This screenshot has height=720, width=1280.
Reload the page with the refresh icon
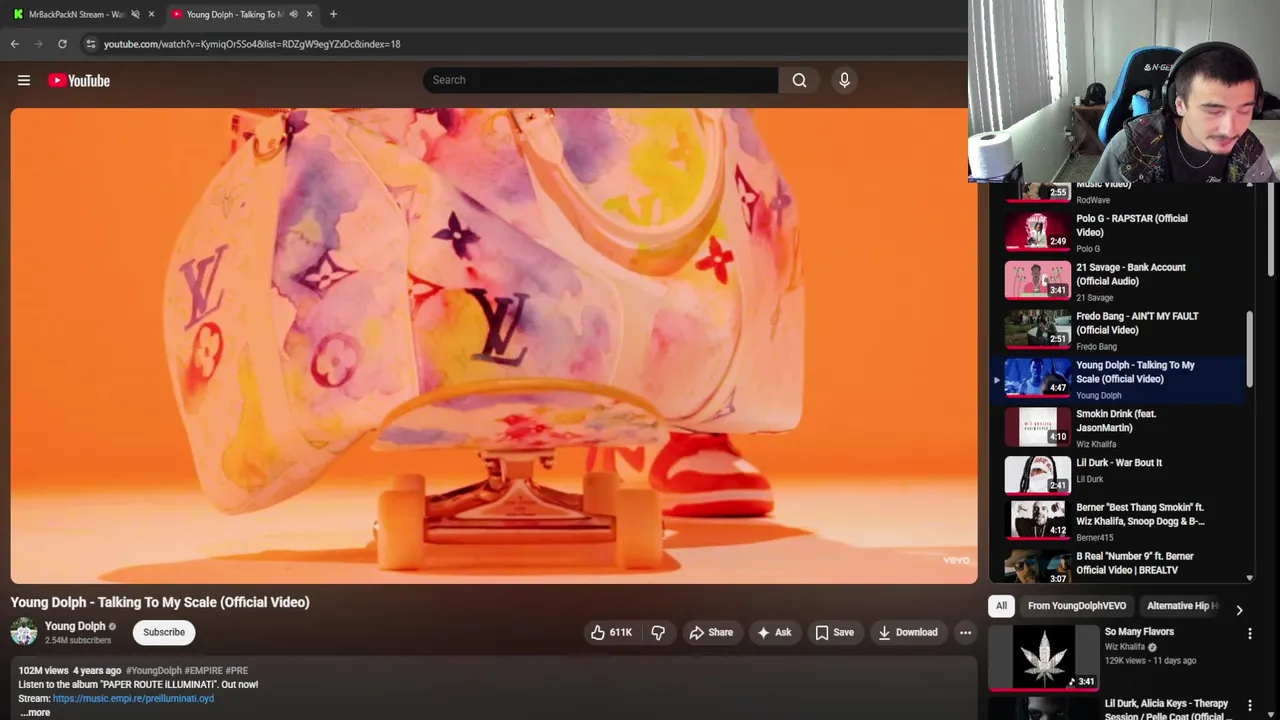pos(62,44)
